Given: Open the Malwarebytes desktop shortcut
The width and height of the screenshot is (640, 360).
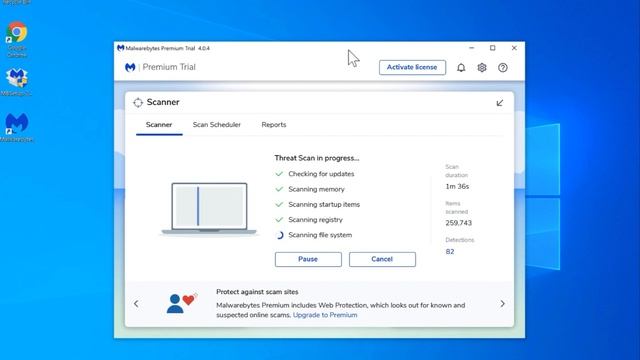Looking at the screenshot, I should (x=16, y=128).
